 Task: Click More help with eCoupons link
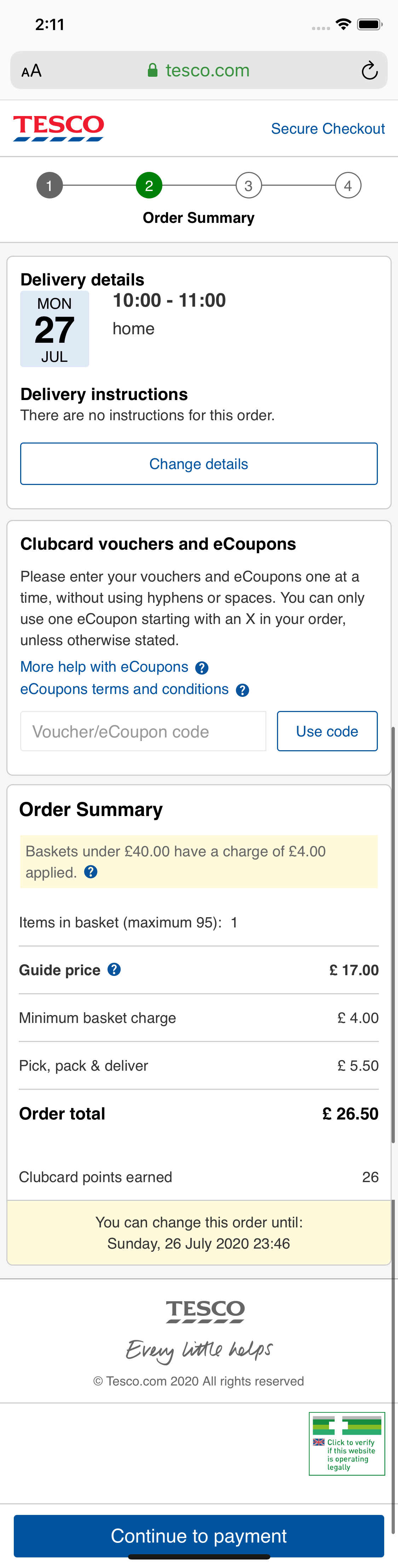(x=103, y=666)
